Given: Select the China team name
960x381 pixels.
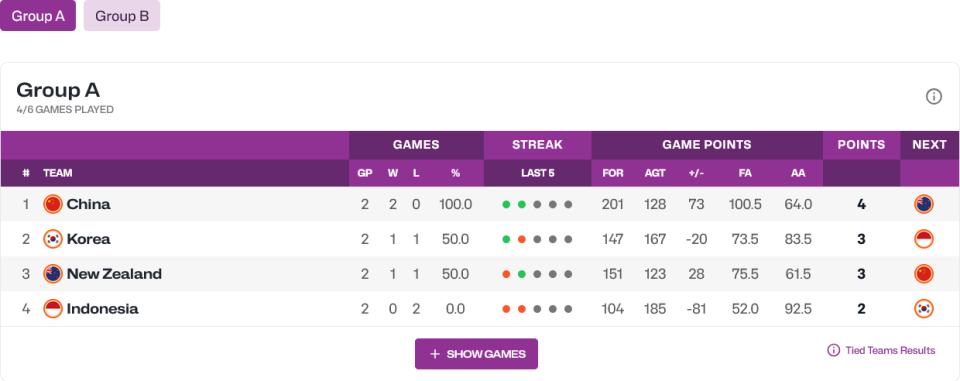Looking at the screenshot, I should (89, 204).
